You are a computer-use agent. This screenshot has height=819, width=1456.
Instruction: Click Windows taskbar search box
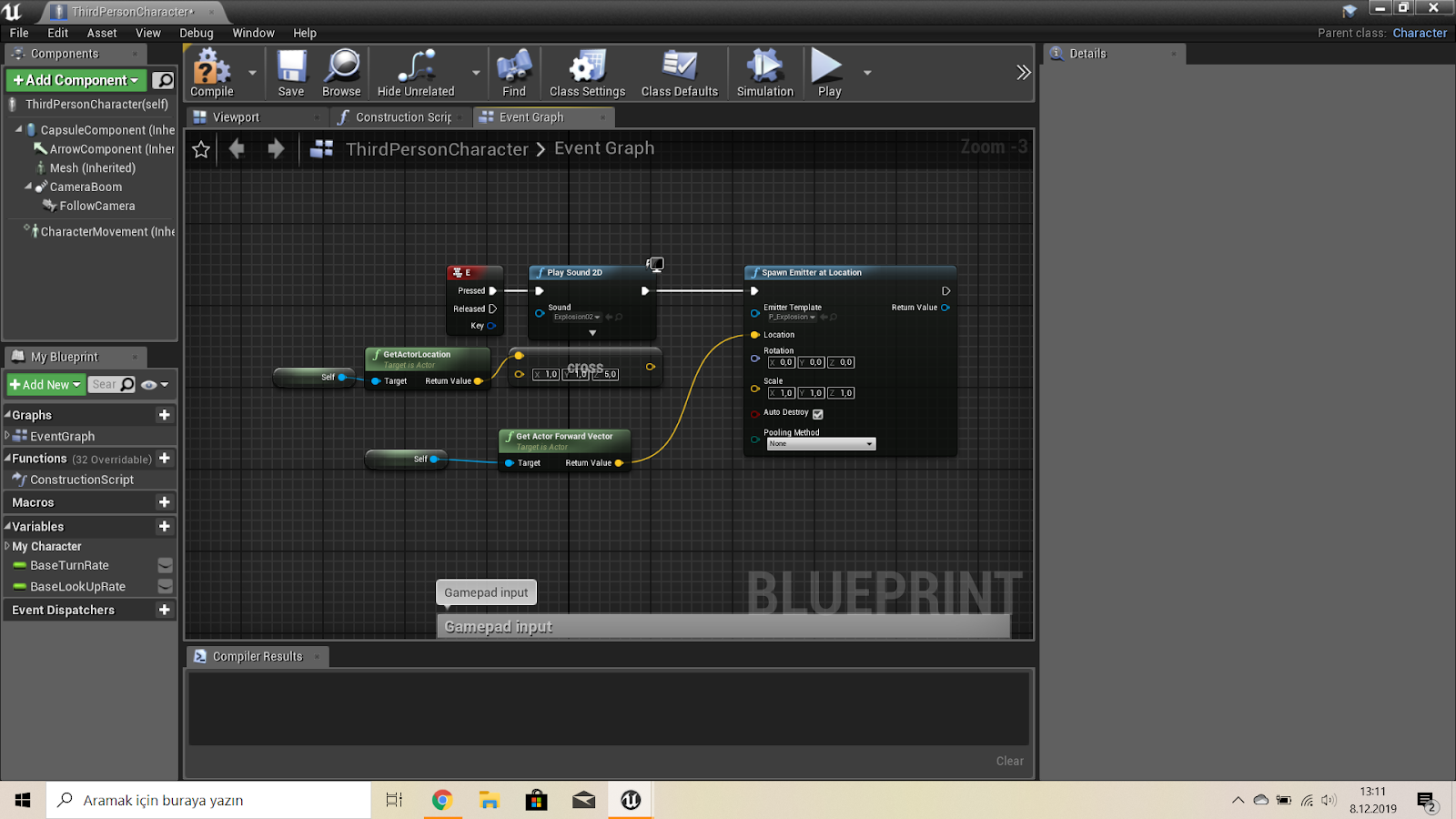pos(209,800)
